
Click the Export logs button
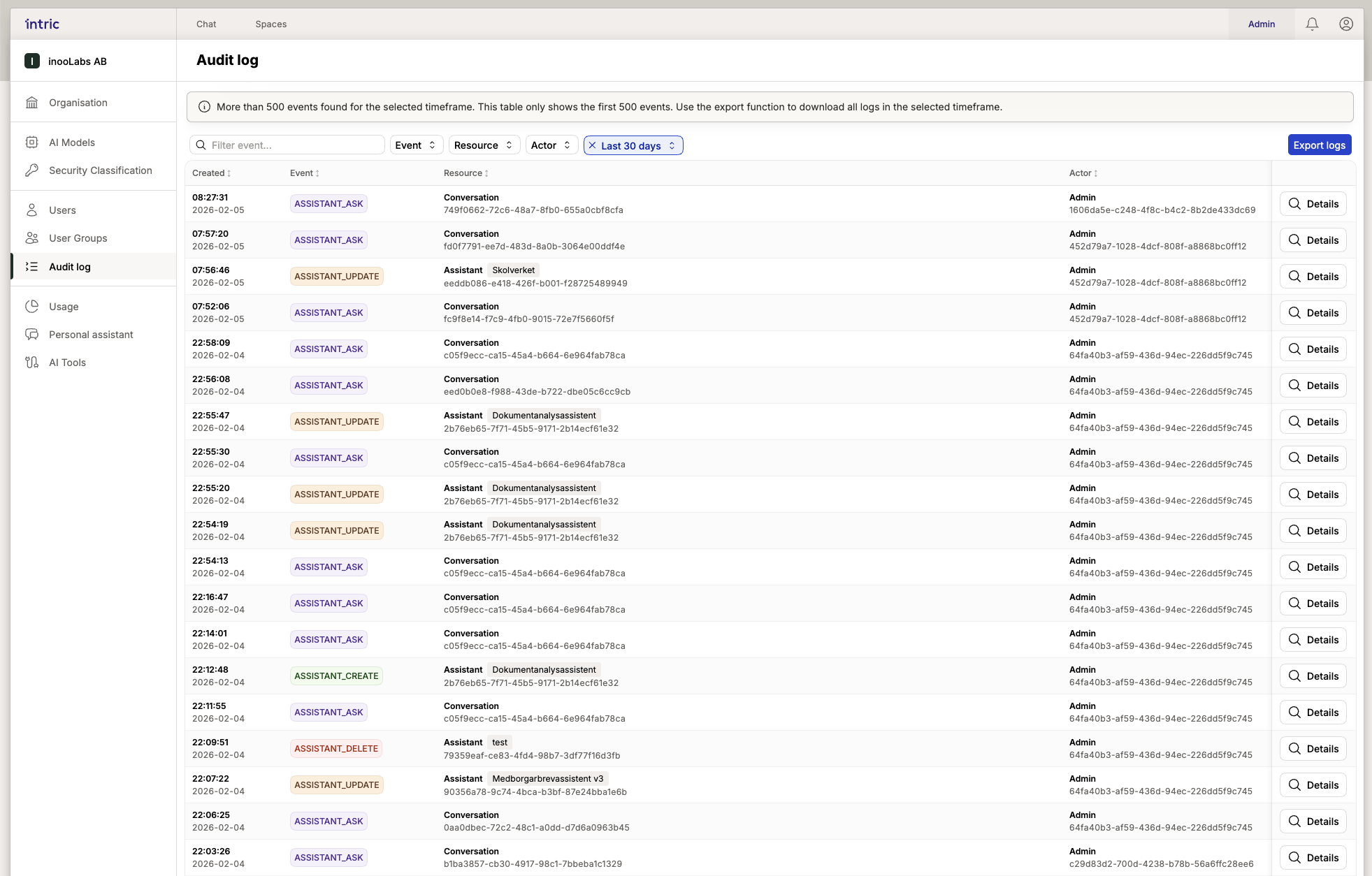[1319, 145]
